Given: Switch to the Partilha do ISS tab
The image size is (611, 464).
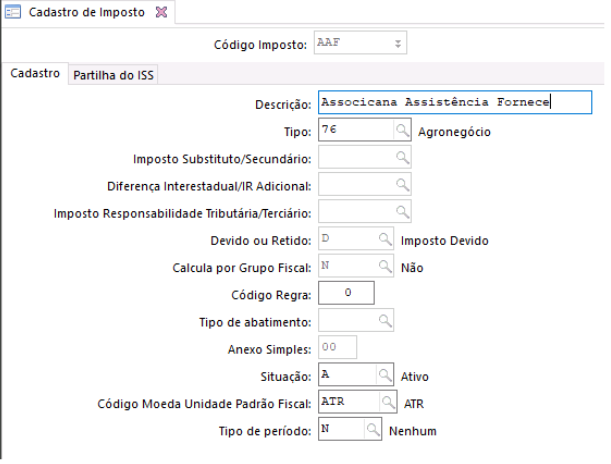Looking at the screenshot, I should coord(115,75).
